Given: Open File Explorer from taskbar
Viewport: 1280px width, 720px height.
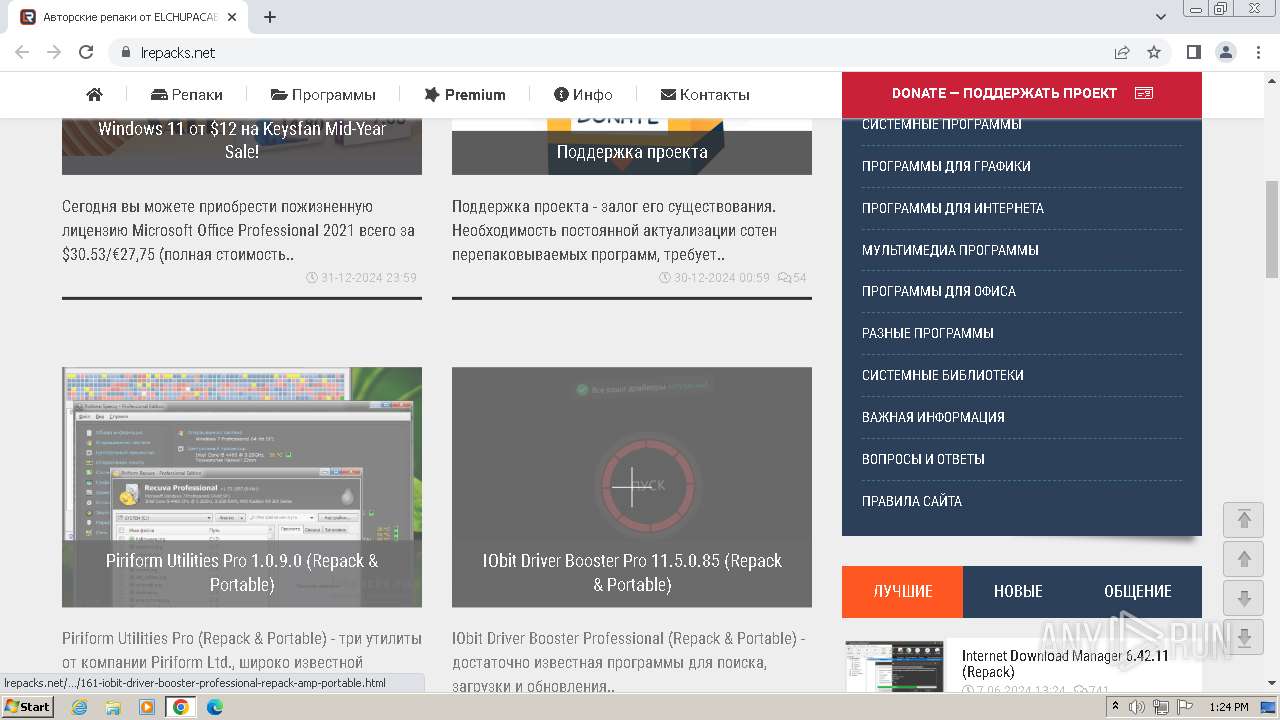Looking at the screenshot, I should (113, 707).
